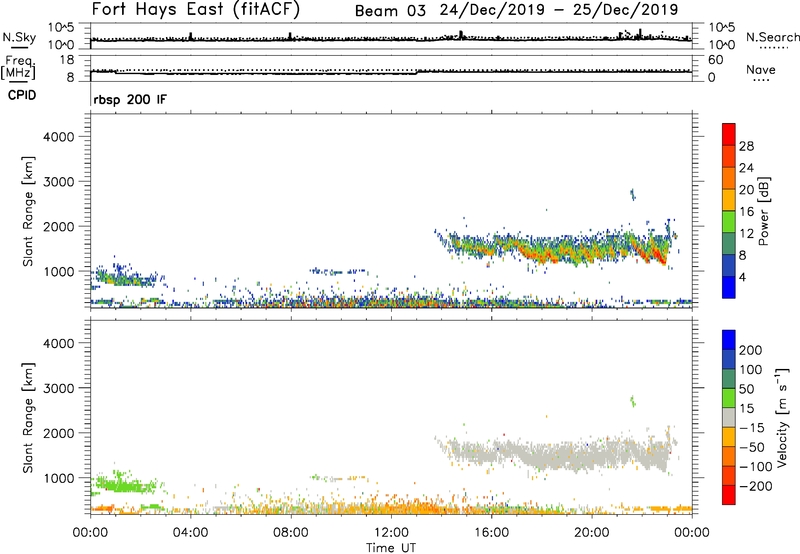Click the 'CPID' label
This screenshot has height=554, width=800.
(21, 95)
